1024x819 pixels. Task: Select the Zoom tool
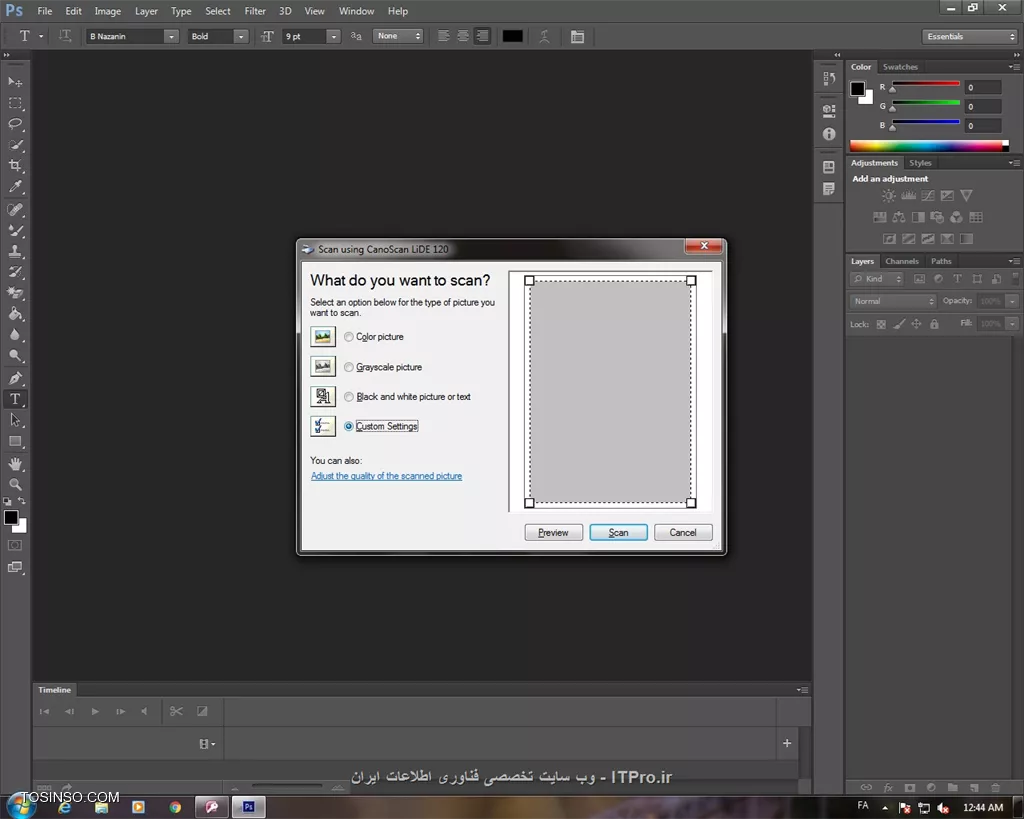[15, 485]
